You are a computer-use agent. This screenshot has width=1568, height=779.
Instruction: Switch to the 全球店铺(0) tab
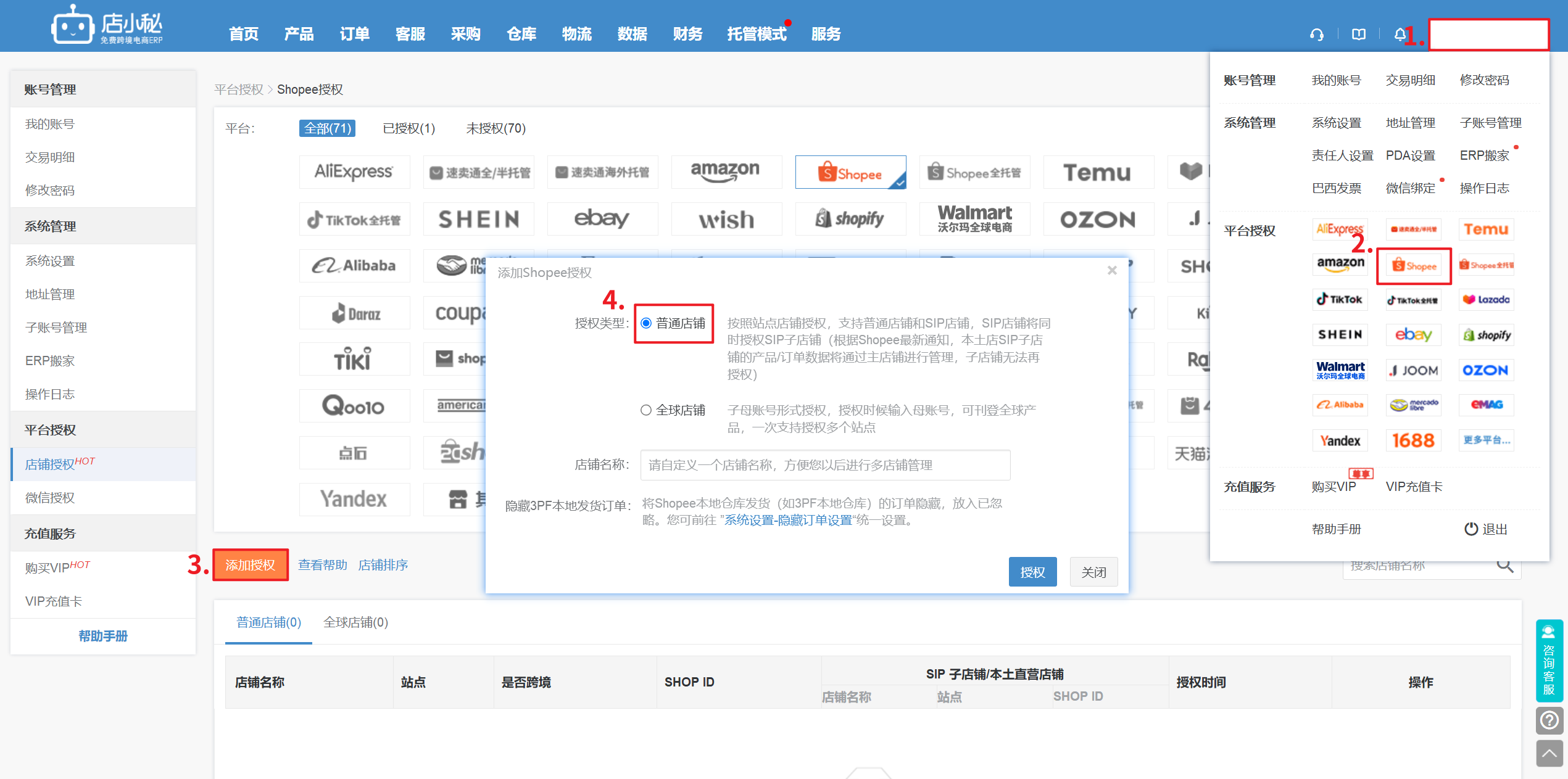pyautogui.click(x=355, y=622)
